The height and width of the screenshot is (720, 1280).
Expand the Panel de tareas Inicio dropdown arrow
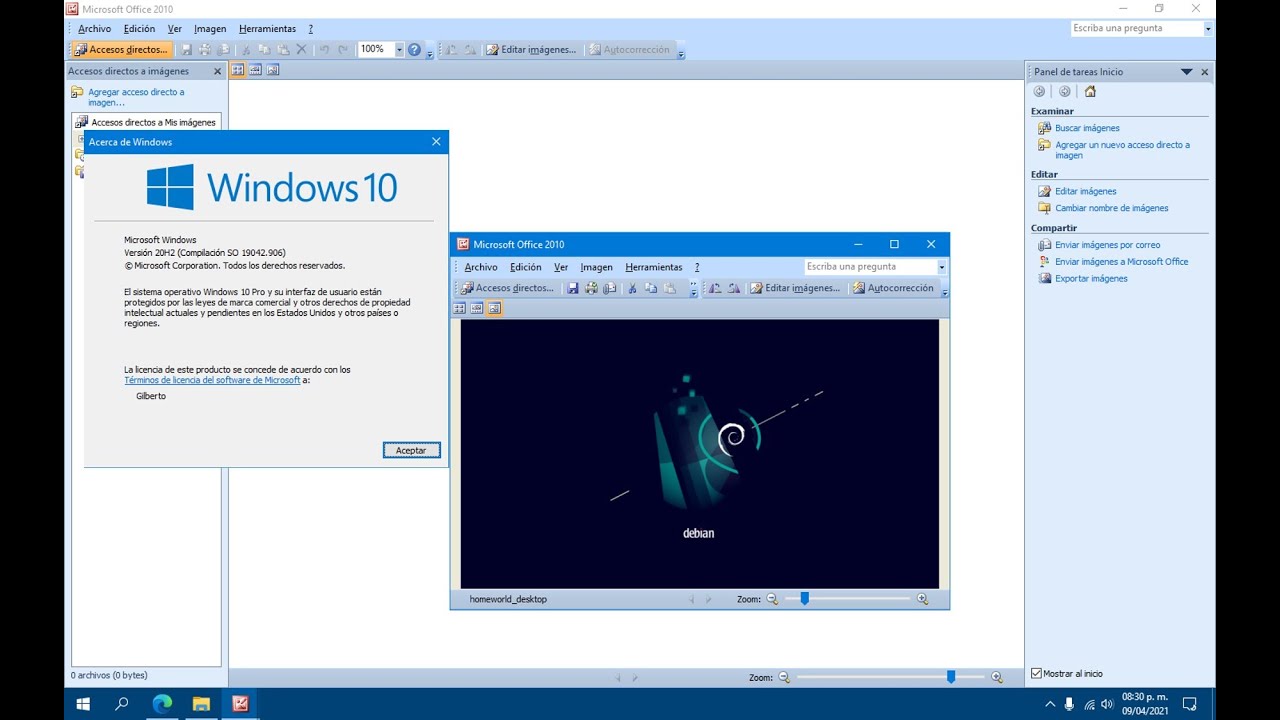pos(1187,72)
